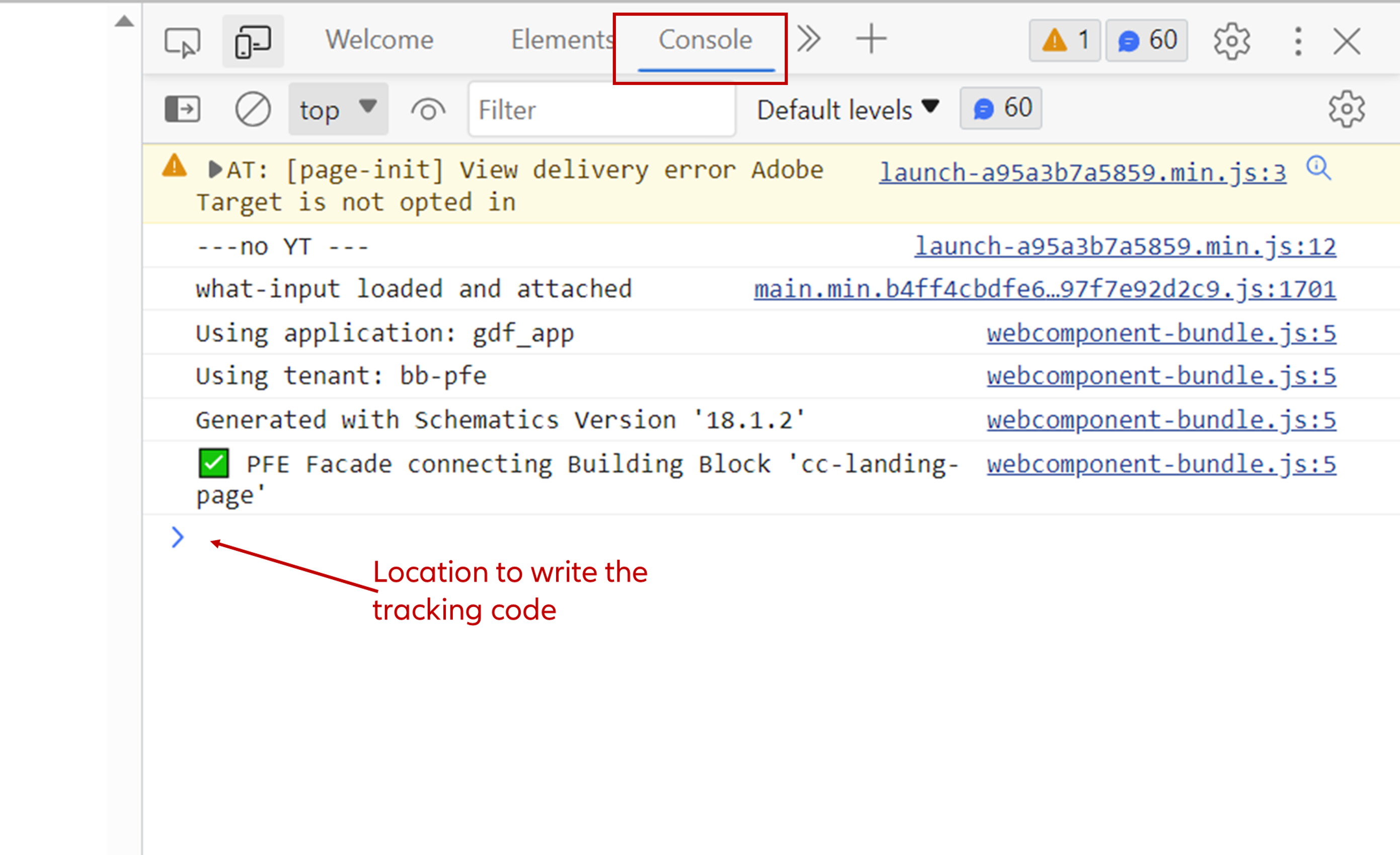This screenshot has width=1400, height=855.
Task: Toggle device emulation mode
Action: pos(253,41)
